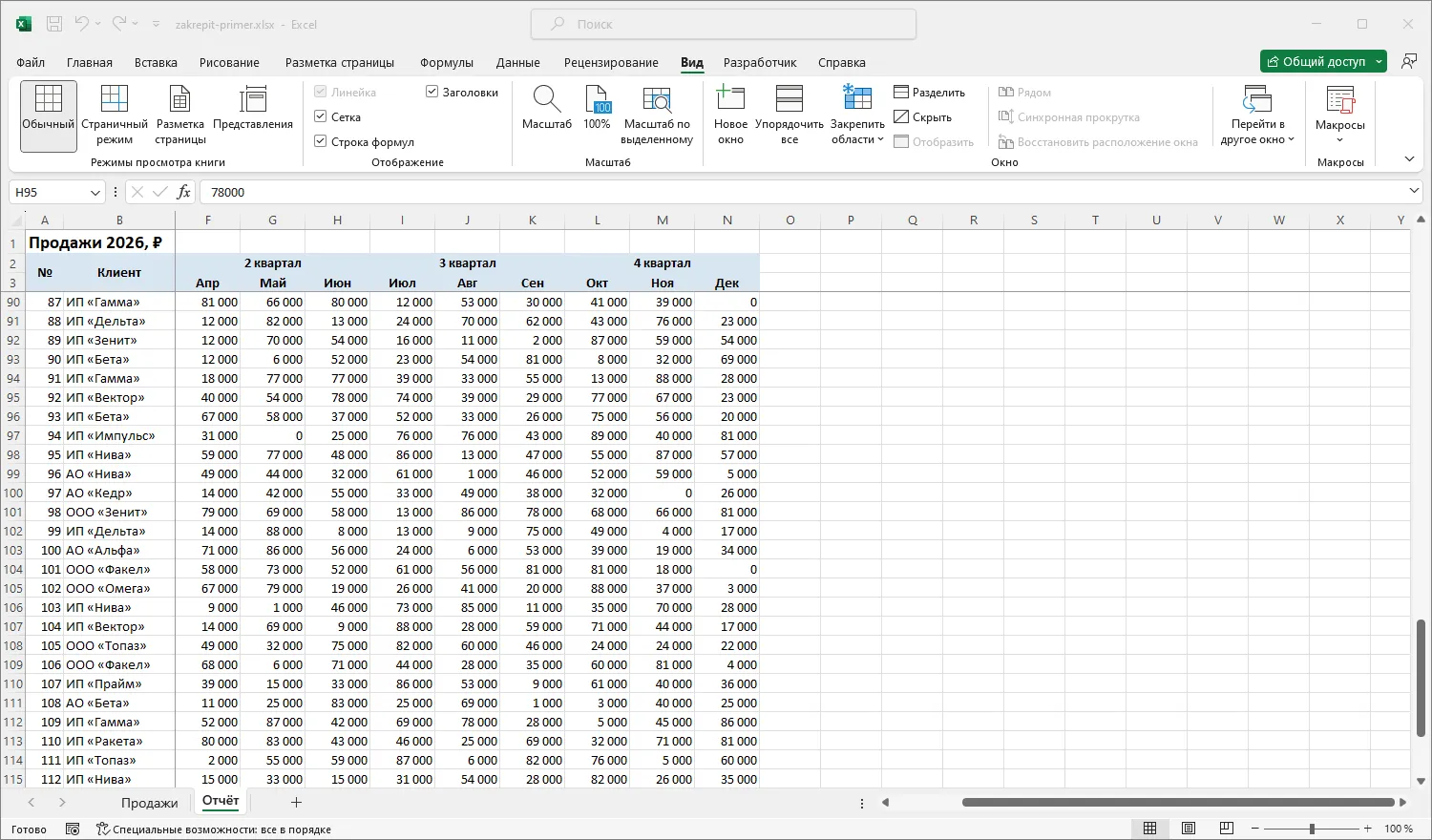This screenshot has width=1432, height=840.
Task: Open the Масштаб zoom dialog
Action: [547, 108]
